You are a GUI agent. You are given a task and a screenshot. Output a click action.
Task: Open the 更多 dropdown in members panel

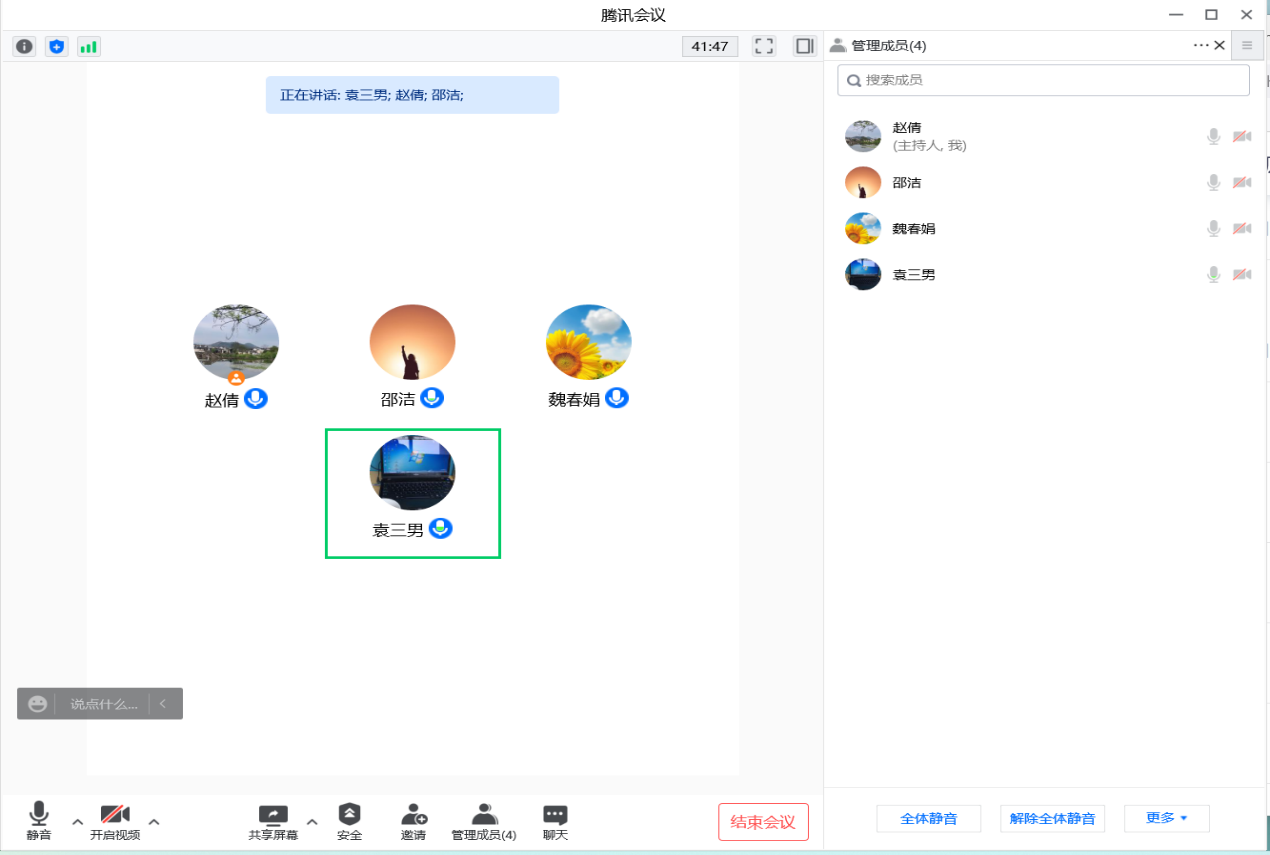1166,818
